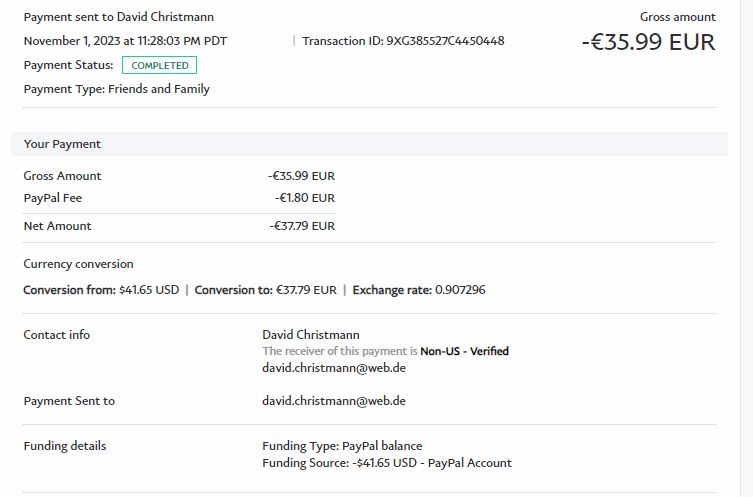Select the David Christmann name under Contact info
Image resolution: width=753 pixels, height=497 pixels.
click(310, 334)
